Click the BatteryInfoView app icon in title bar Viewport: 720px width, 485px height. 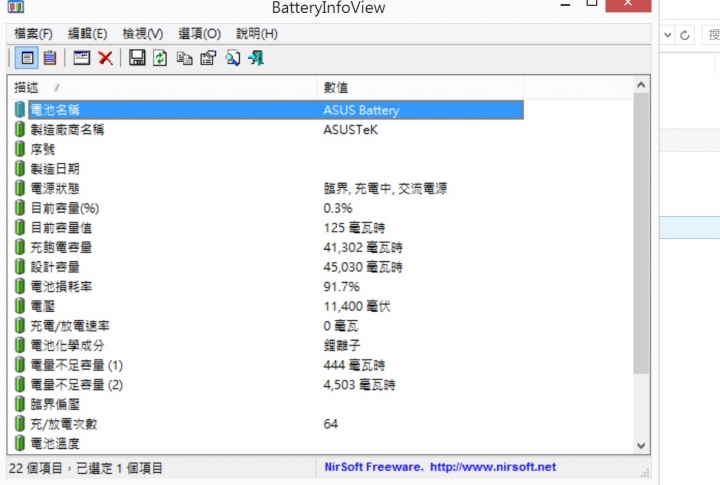[x=17, y=6]
